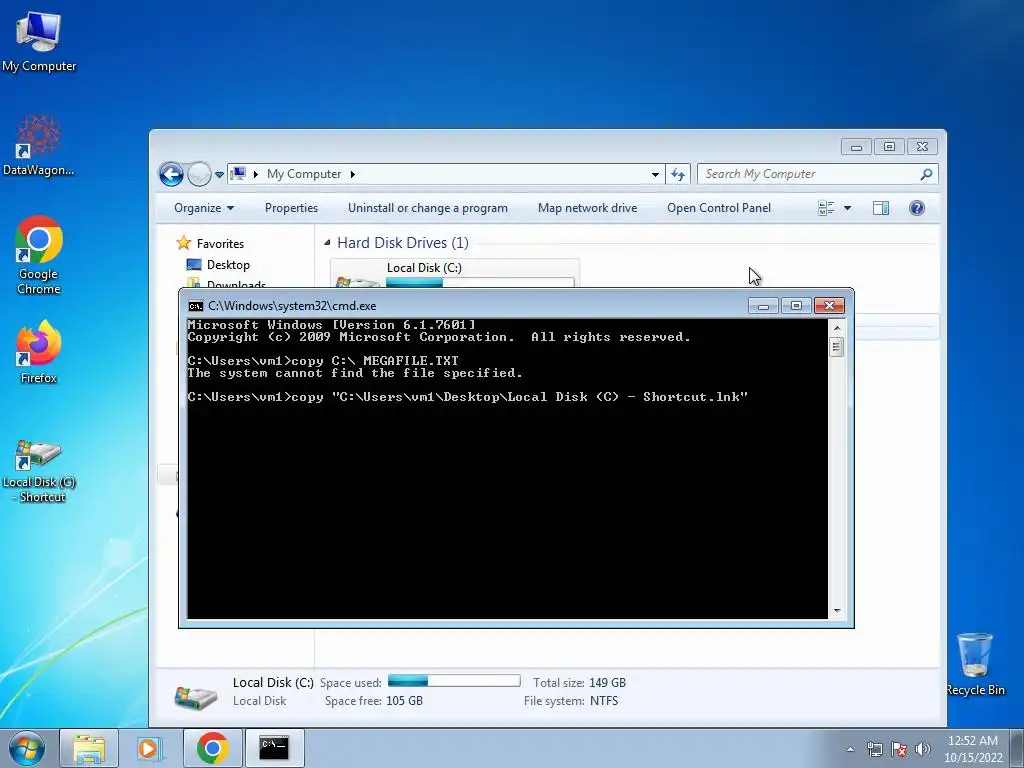
Task: Click Properties in Explorer toolbar
Action: pyautogui.click(x=291, y=208)
